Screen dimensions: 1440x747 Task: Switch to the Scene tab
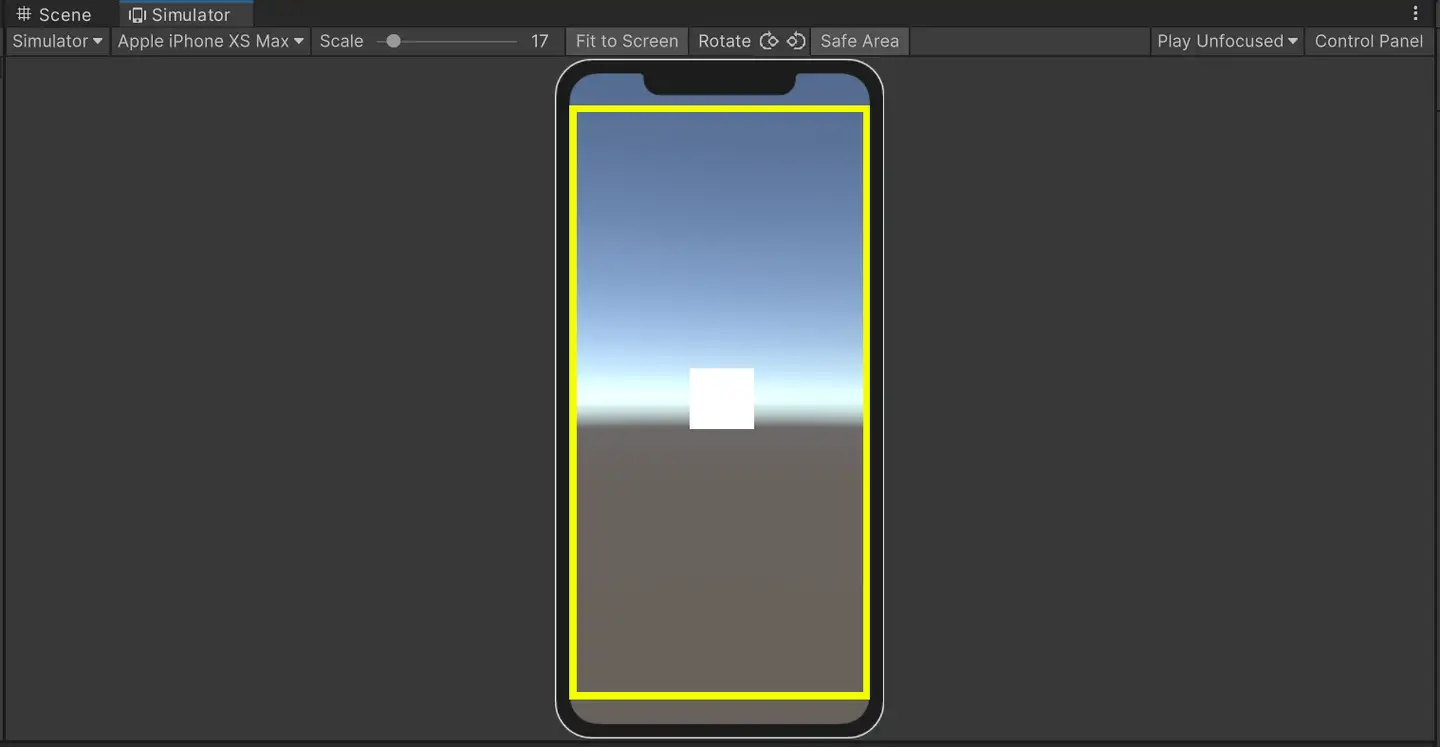[54, 14]
